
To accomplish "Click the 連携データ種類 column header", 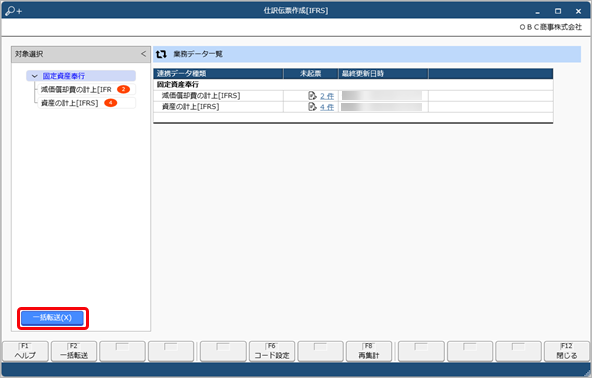I will coord(218,74).
